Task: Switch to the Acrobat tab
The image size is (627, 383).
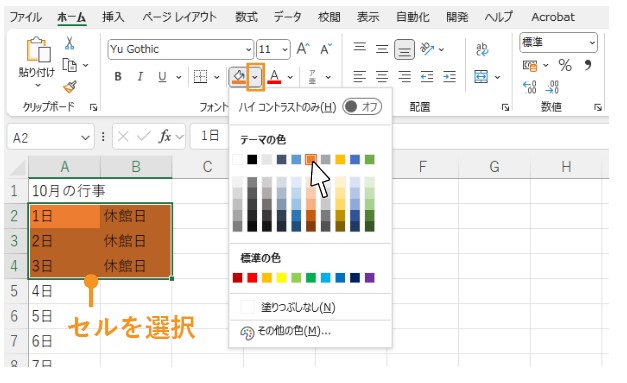Action: (553, 17)
